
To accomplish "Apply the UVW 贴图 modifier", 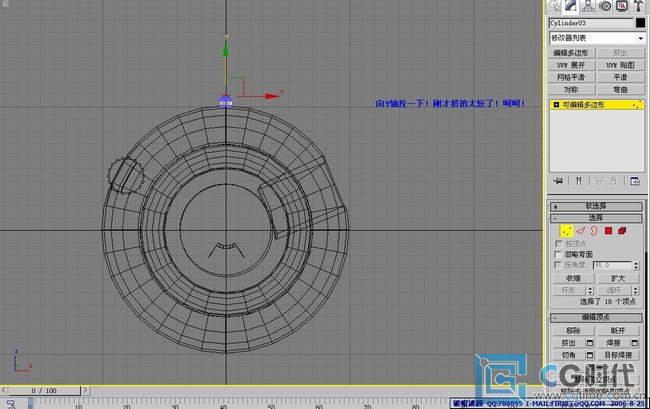I will [620, 65].
